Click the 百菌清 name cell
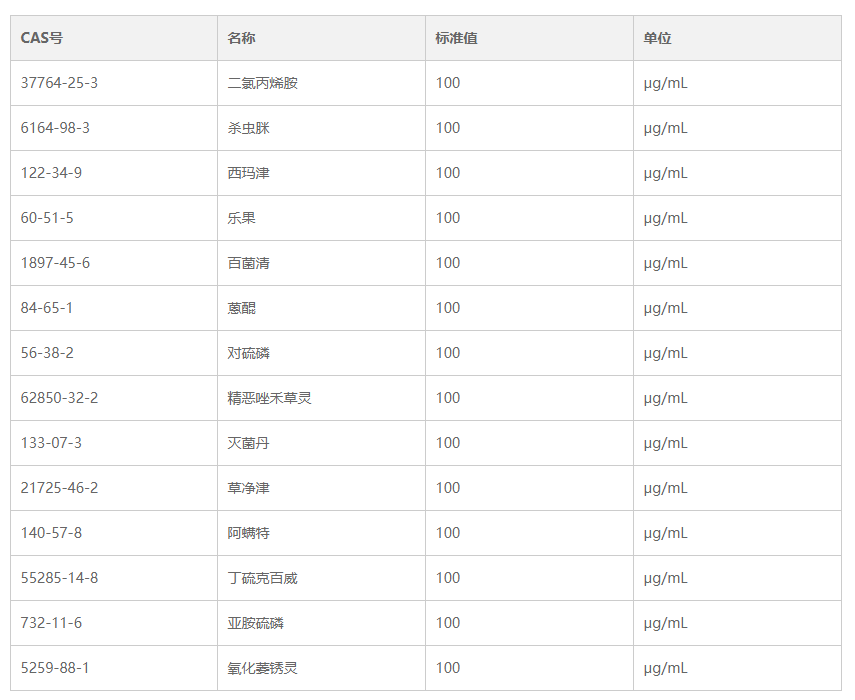 249,263
